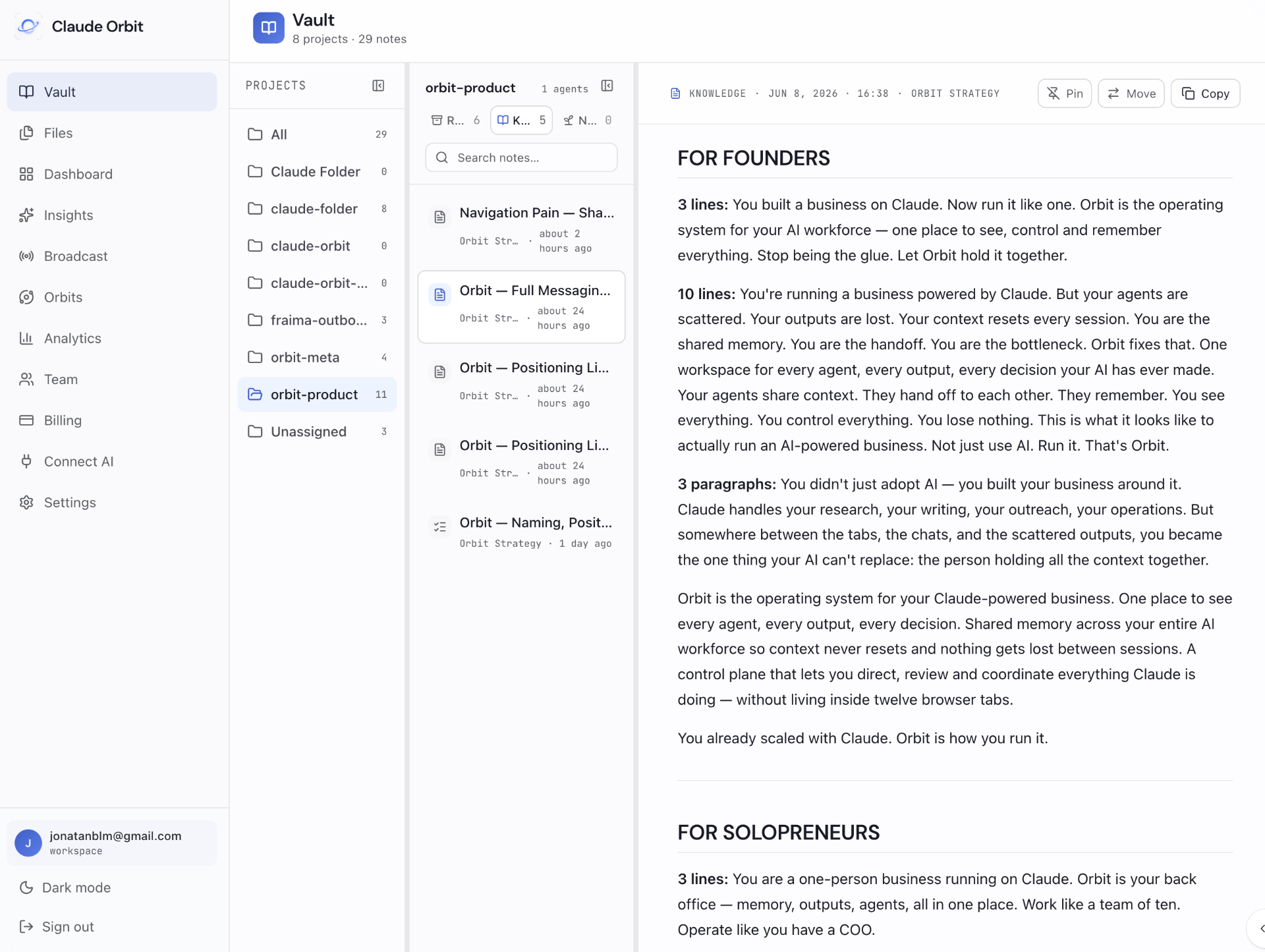The width and height of the screenshot is (1265, 952).
Task: Open the second Orbit — Positioning note
Action: point(521,462)
